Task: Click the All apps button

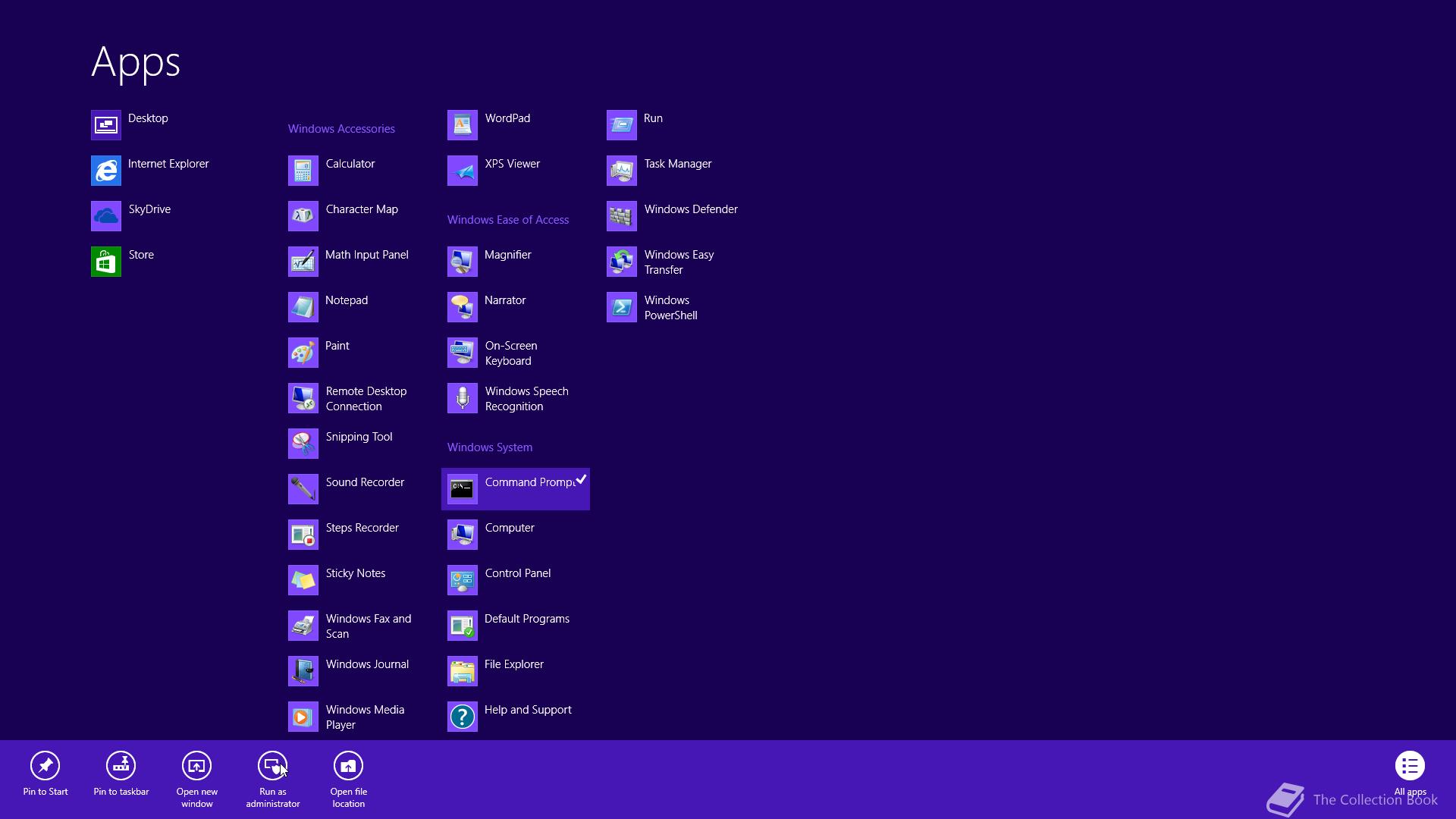Action: pyautogui.click(x=1410, y=774)
